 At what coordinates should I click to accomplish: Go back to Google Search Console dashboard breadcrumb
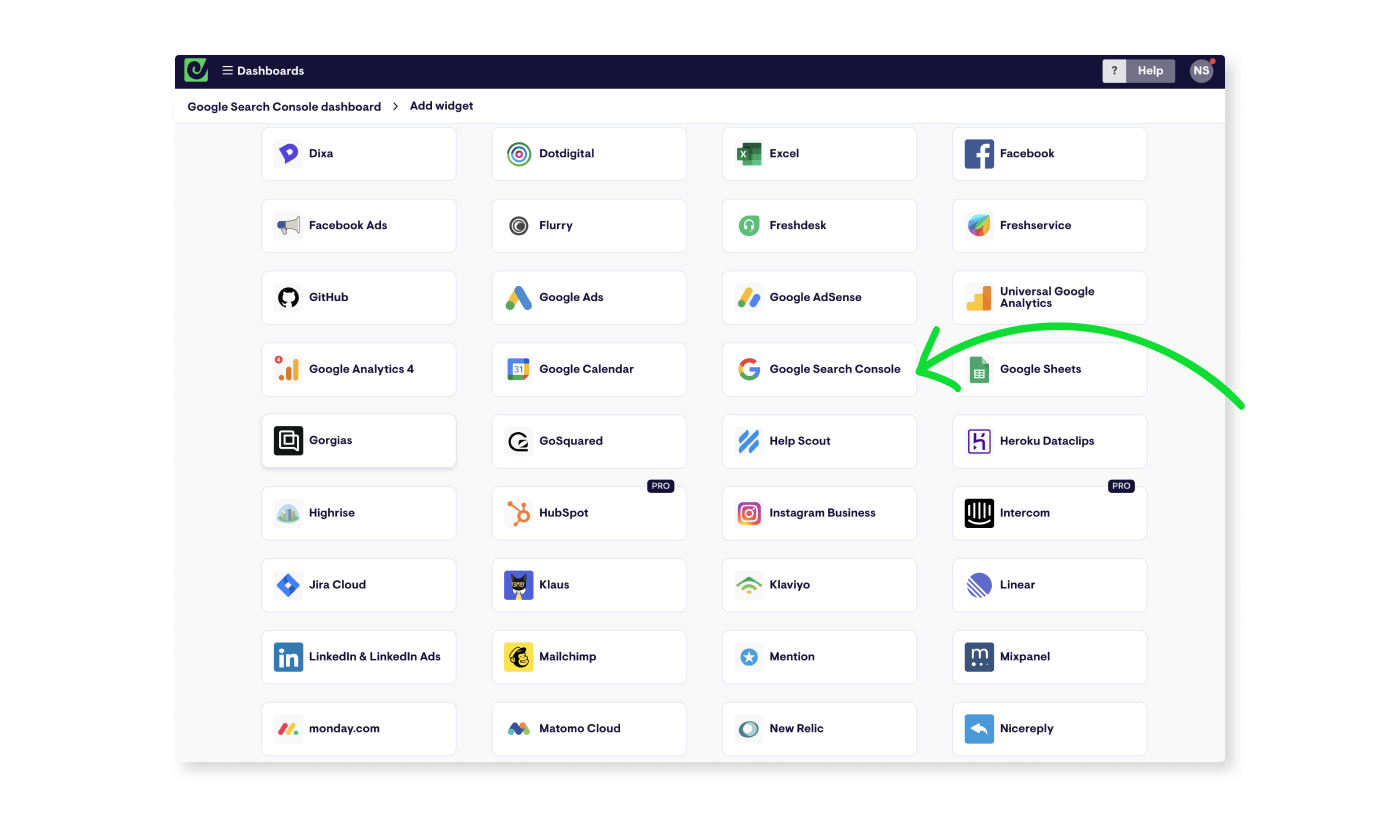click(284, 106)
